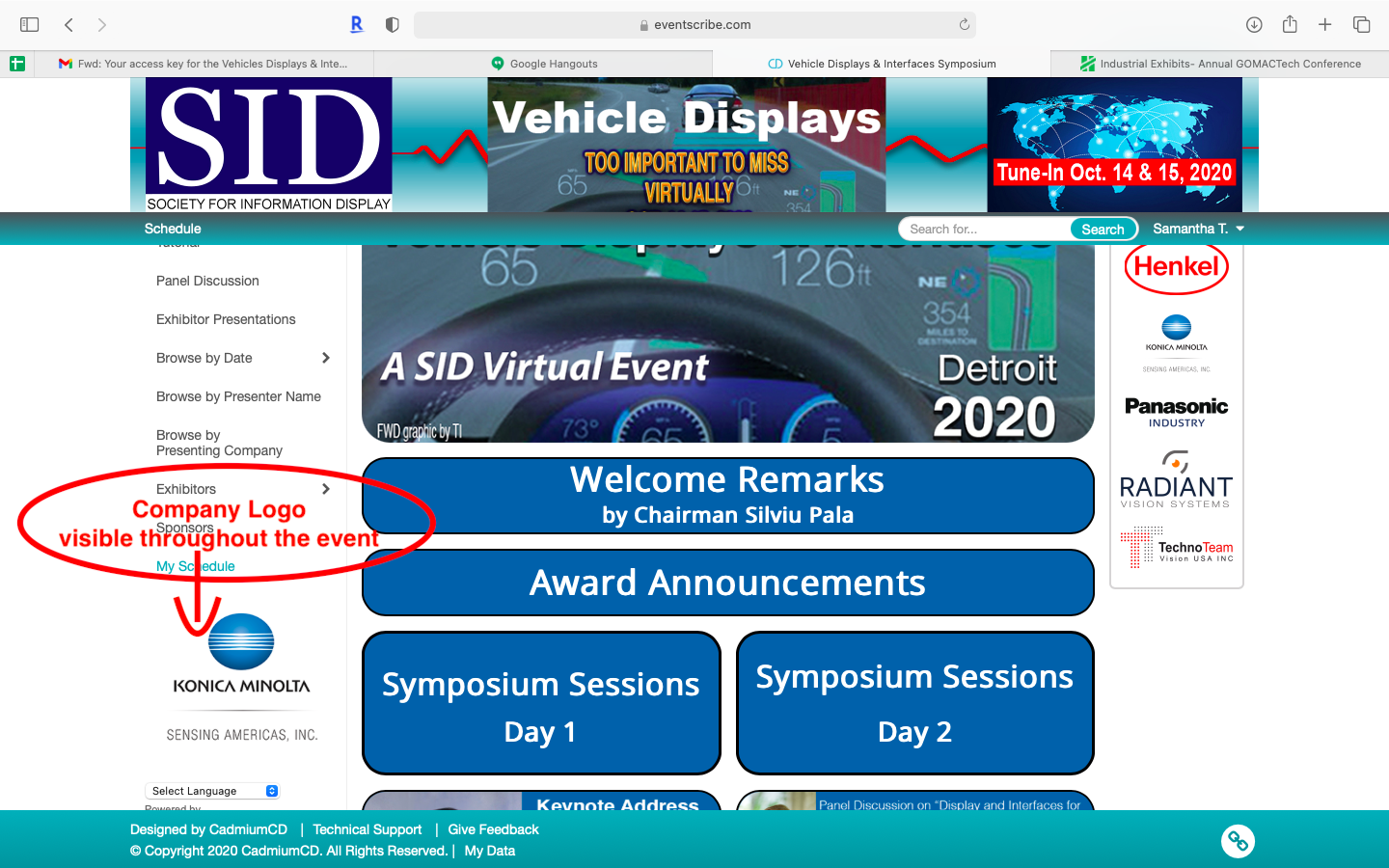Open the Share icon in the toolbar
Viewport: 1389px width, 868px height.
(1290, 24)
